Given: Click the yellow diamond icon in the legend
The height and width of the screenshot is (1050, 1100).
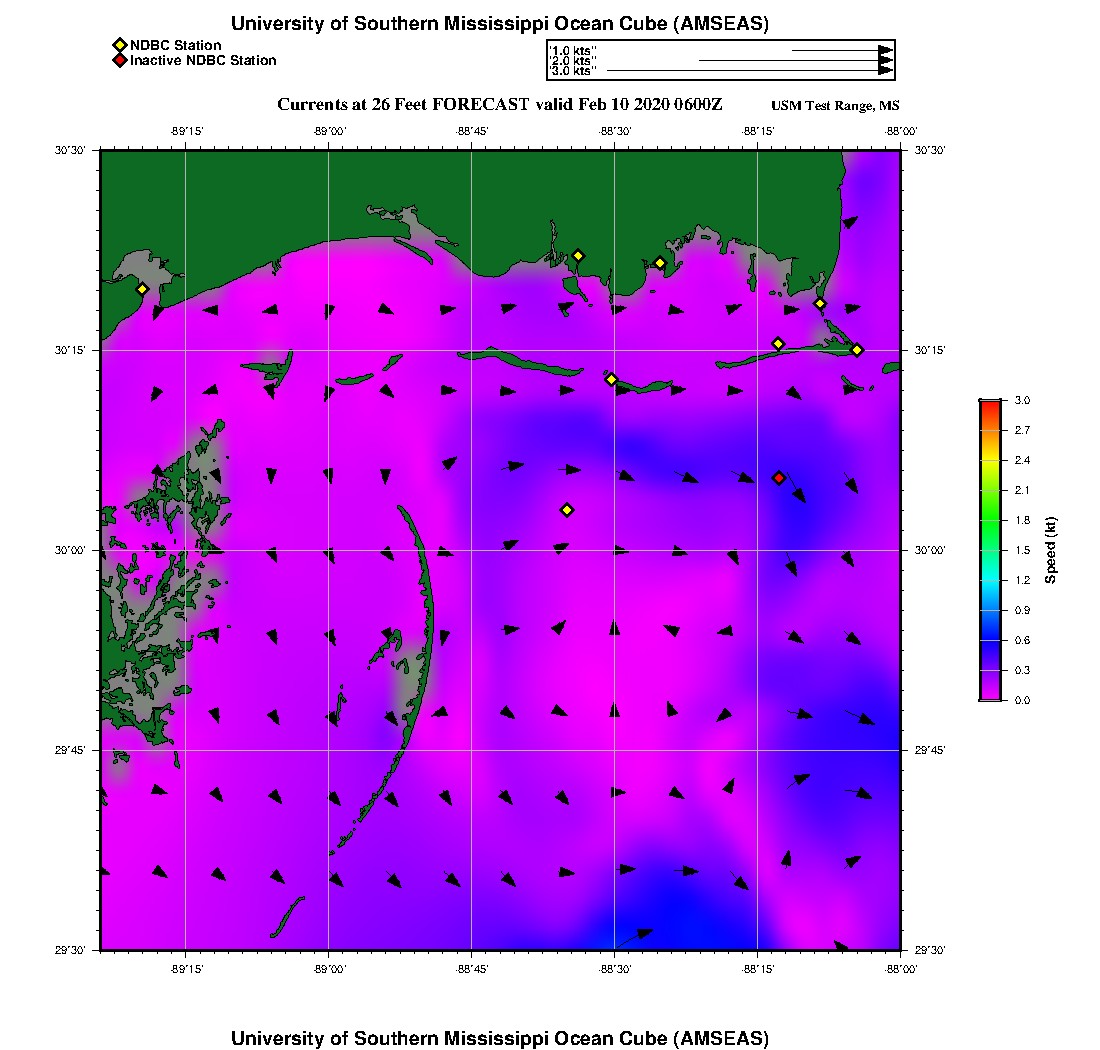Looking at the screenshot, I should (119, 45).
